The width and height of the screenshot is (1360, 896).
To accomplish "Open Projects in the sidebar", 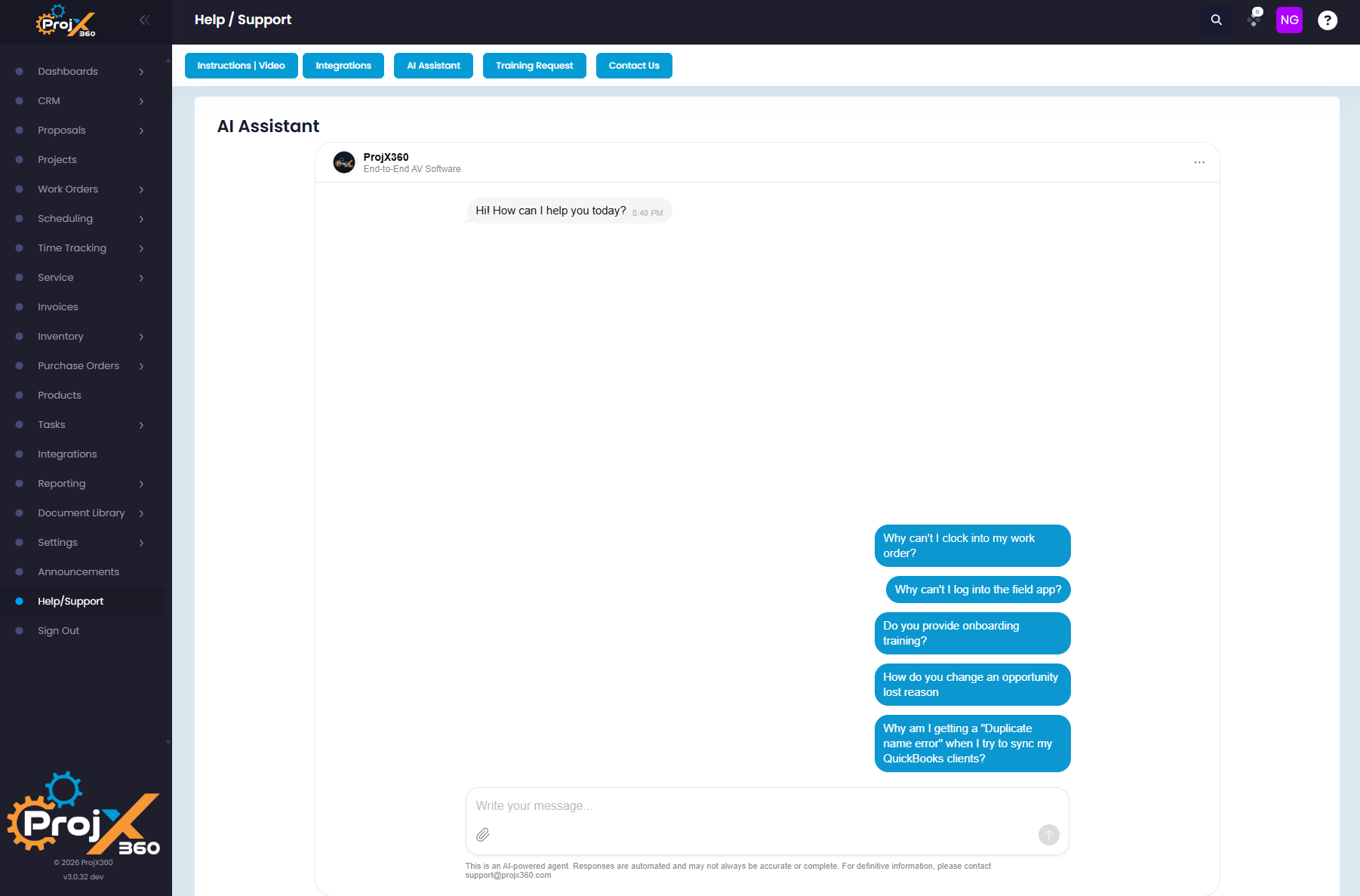I will (x=82, y=160).
